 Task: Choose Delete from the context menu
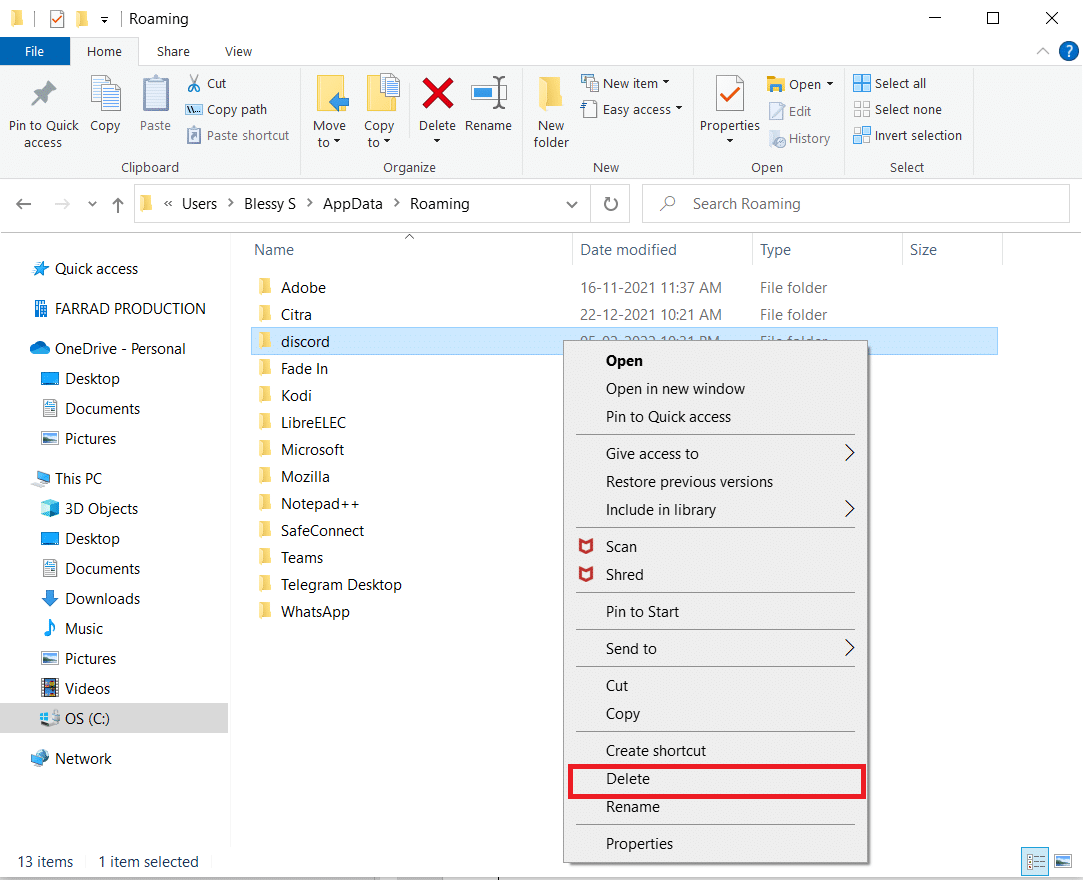coord(716,779)
